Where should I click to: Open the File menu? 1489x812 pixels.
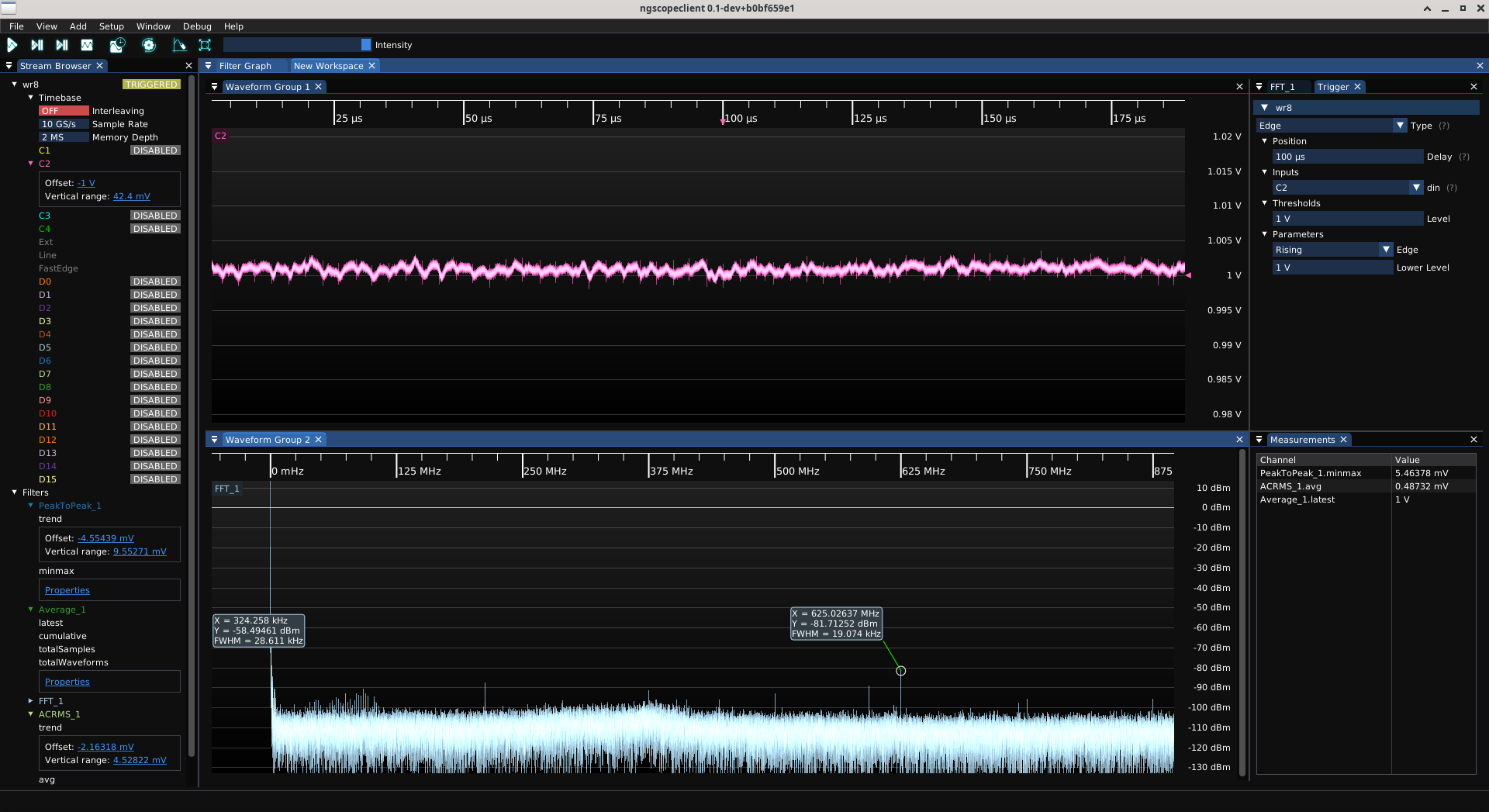pos(16,26)
